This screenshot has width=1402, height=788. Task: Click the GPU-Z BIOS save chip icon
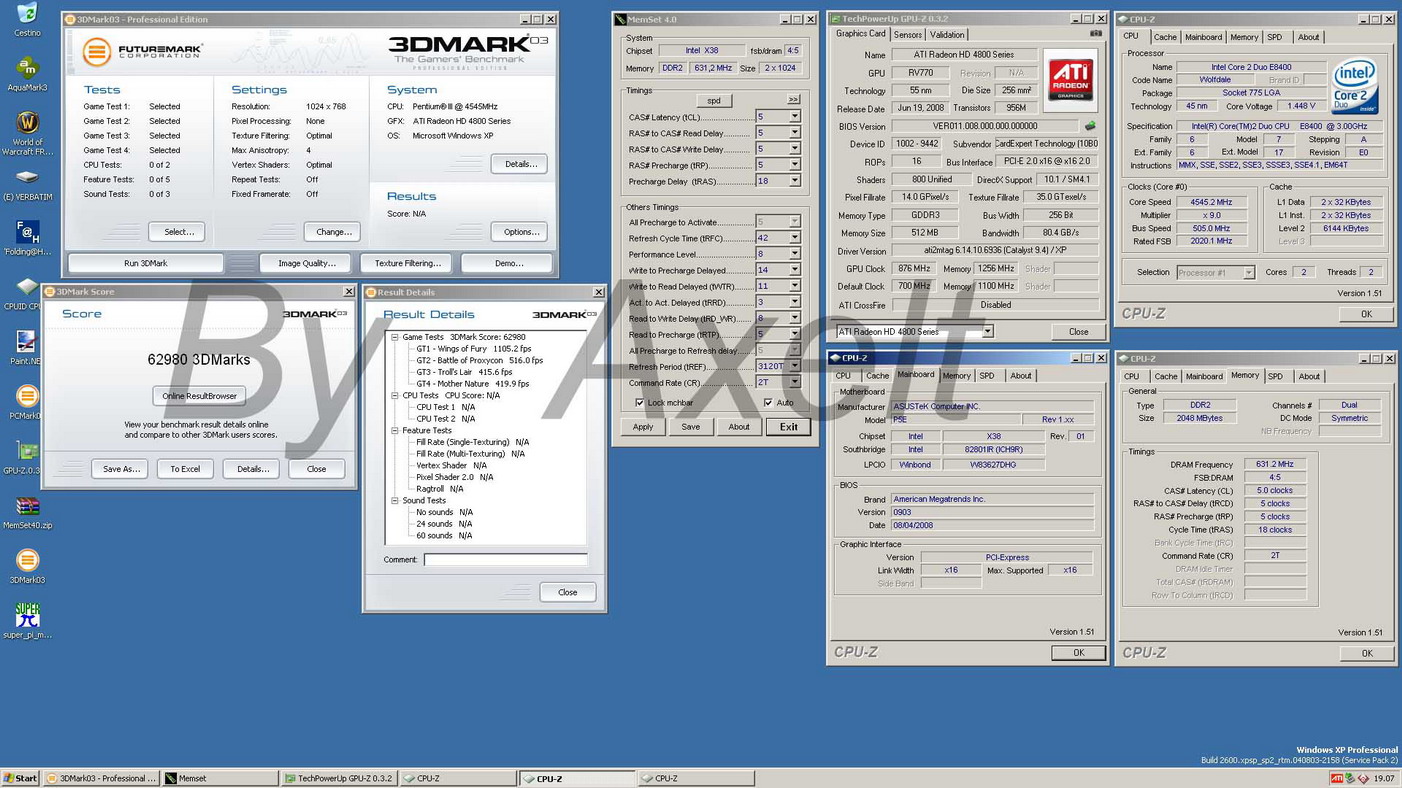pos(1090,127)
